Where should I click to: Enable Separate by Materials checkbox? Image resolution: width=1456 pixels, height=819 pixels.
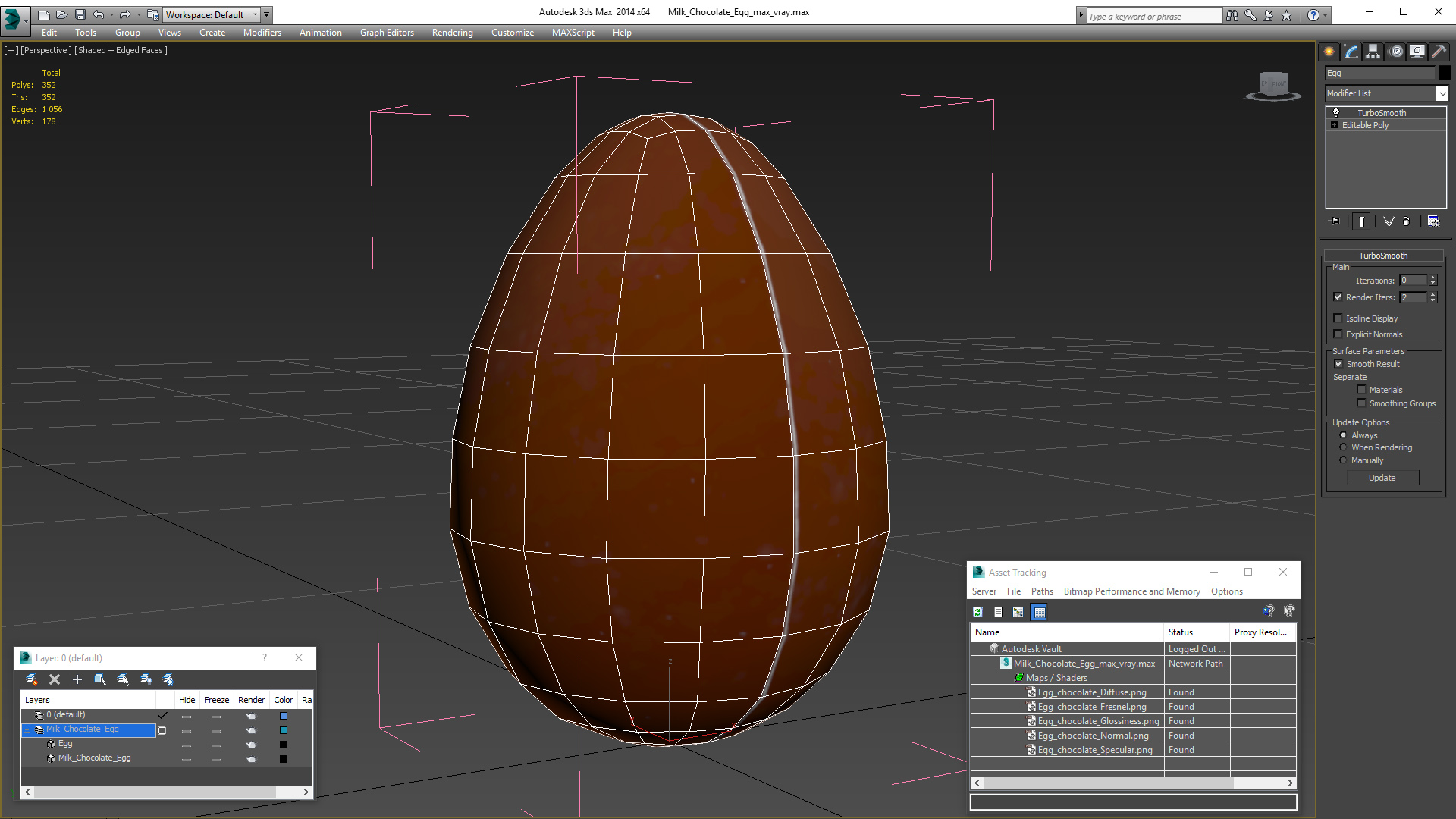[x=1362, y=390]
